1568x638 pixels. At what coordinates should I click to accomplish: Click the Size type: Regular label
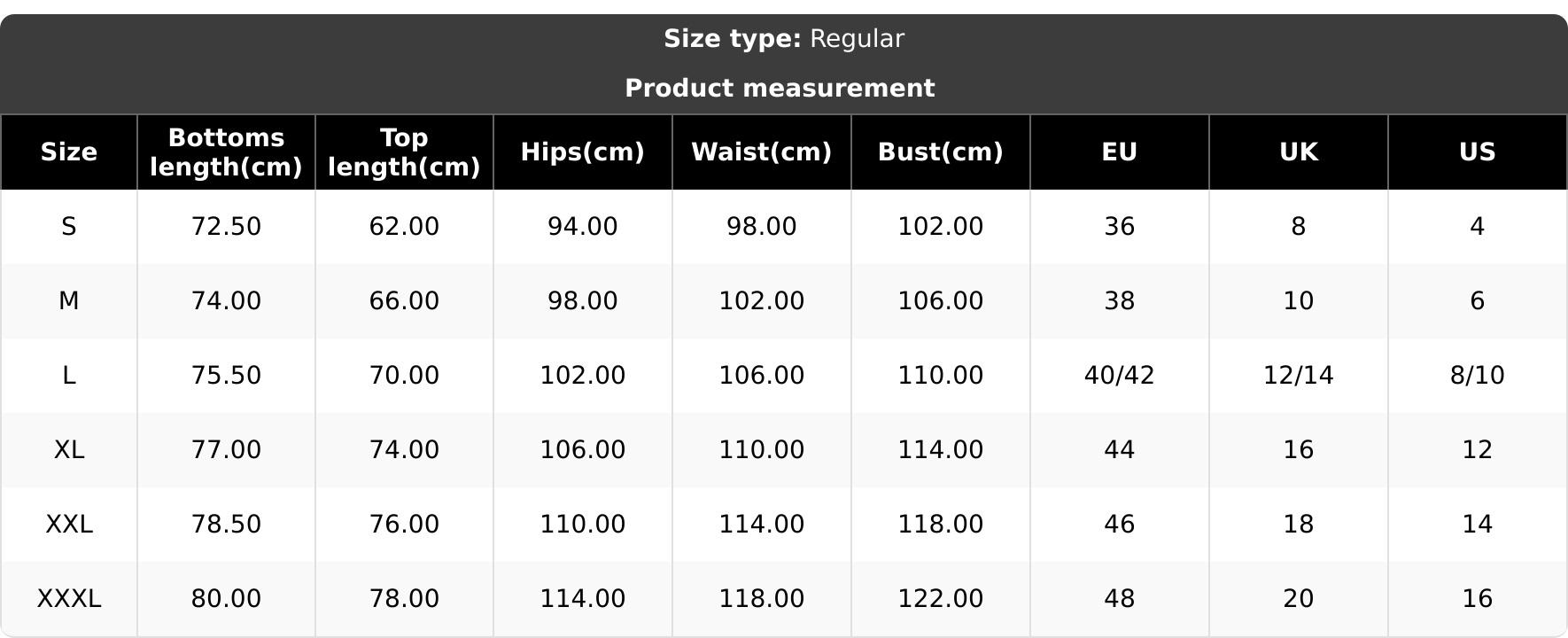click(784, 39)
